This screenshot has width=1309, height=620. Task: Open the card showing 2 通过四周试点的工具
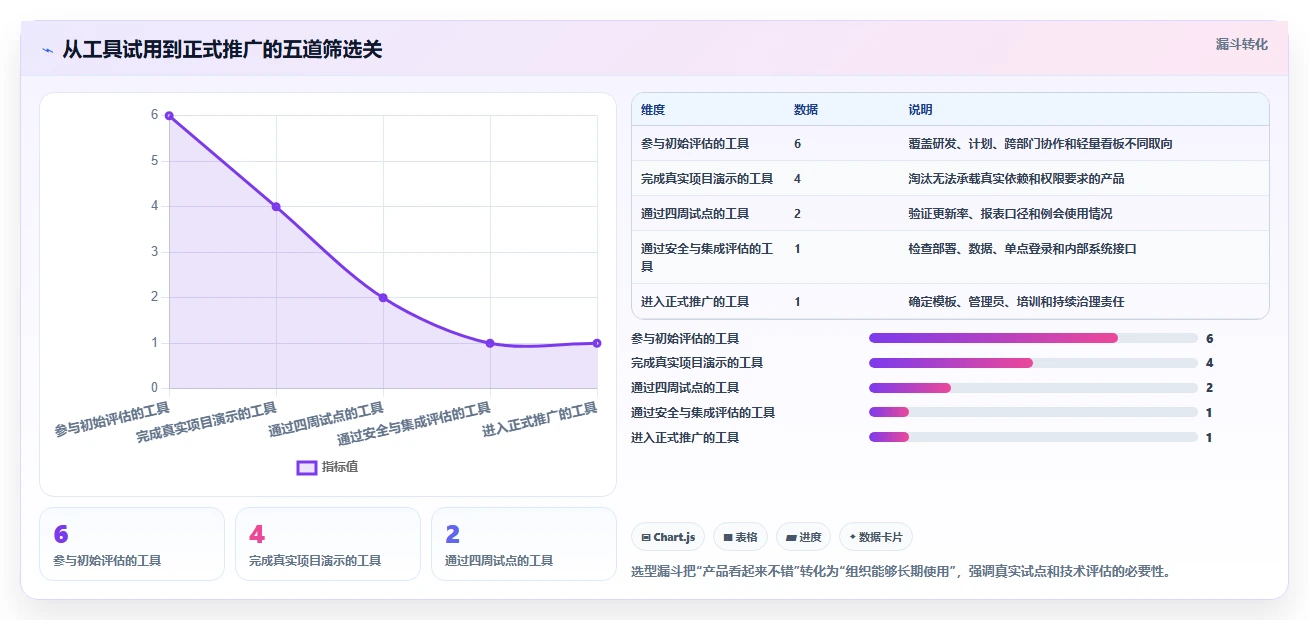(x=524, y=544)
